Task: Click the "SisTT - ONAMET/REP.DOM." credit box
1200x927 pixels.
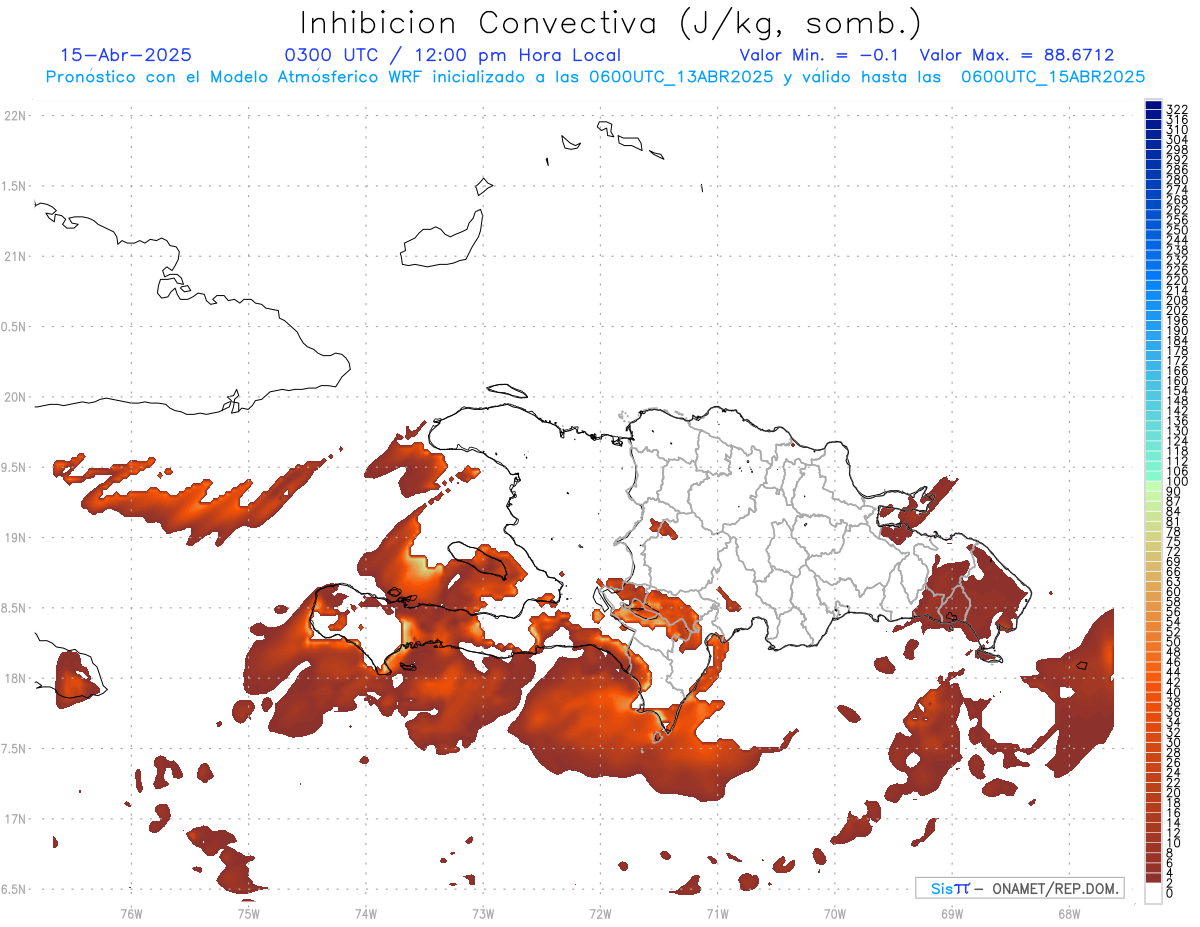Action: 1019,888
